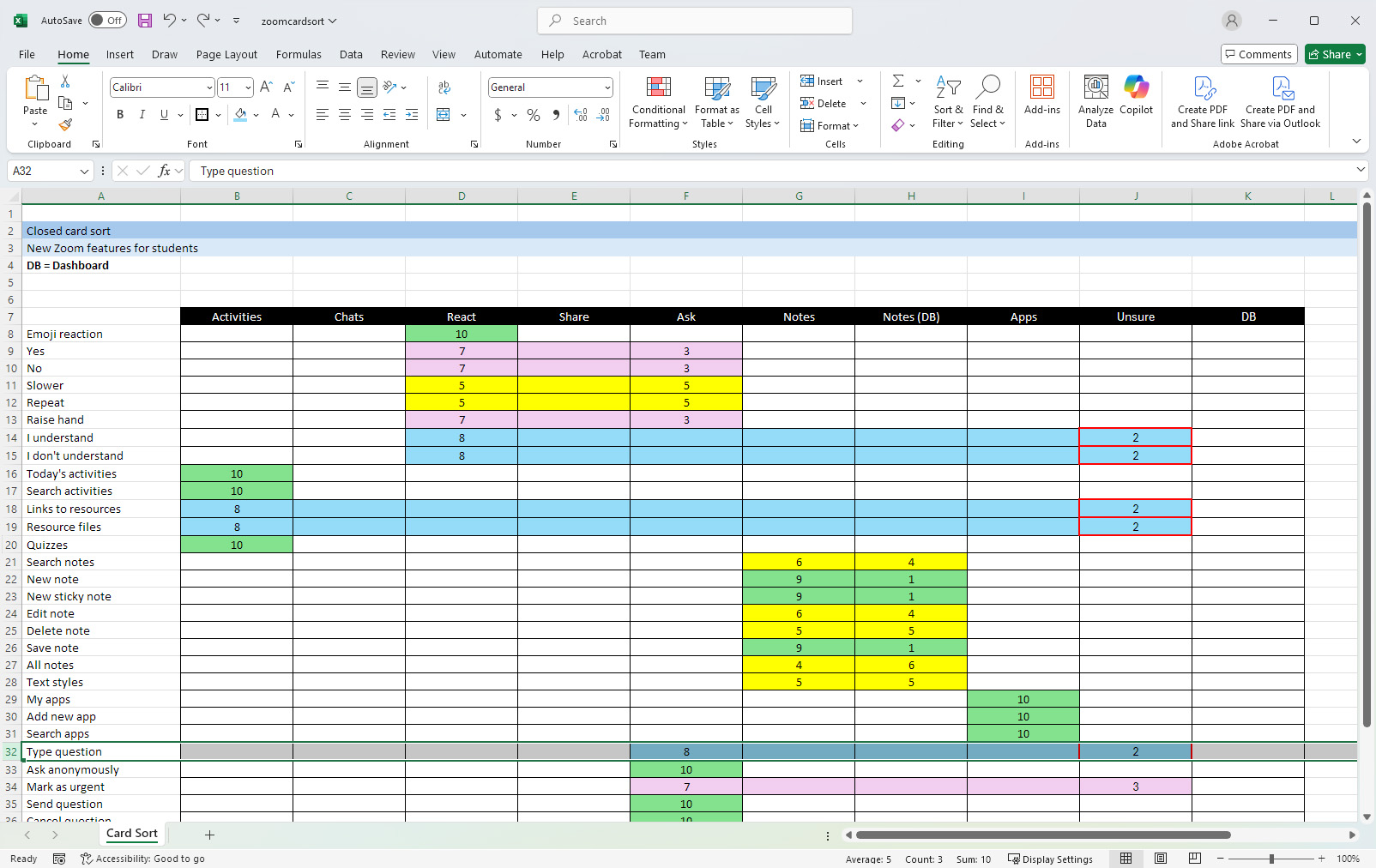Click the Redo arrow icon

coord(203,20)
